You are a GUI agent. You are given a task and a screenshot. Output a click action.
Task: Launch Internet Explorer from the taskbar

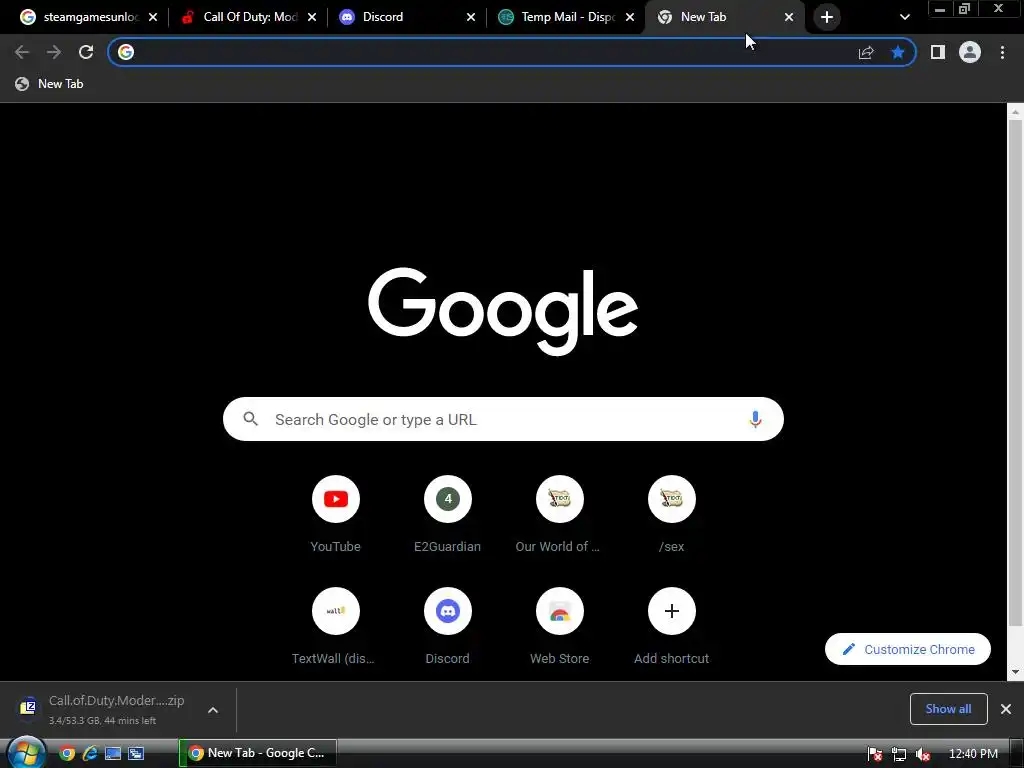90,753
